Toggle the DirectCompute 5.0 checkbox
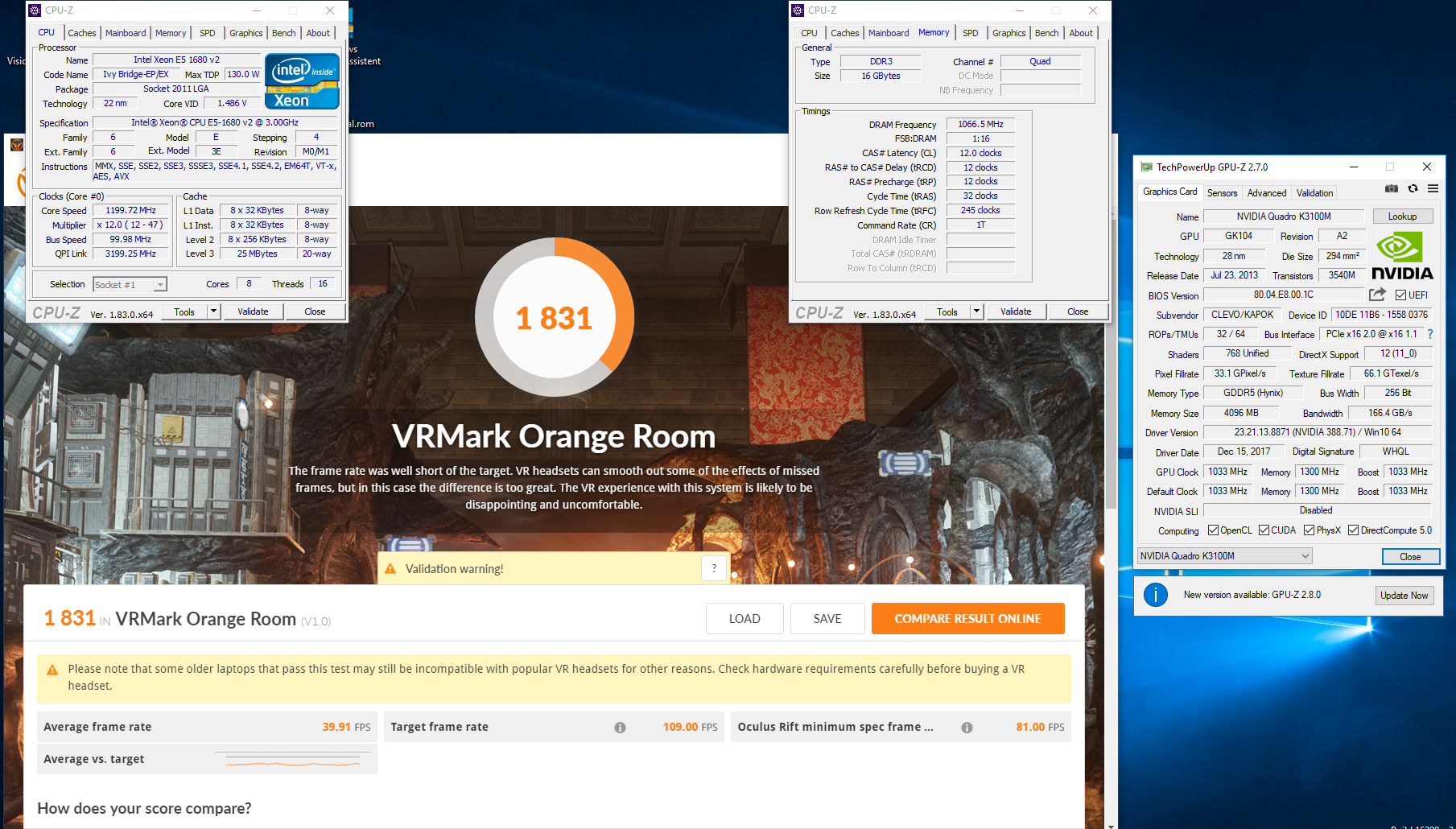Image resolution: width=1456 pixels, height=829 pixels. click(x=1353, y=530)
